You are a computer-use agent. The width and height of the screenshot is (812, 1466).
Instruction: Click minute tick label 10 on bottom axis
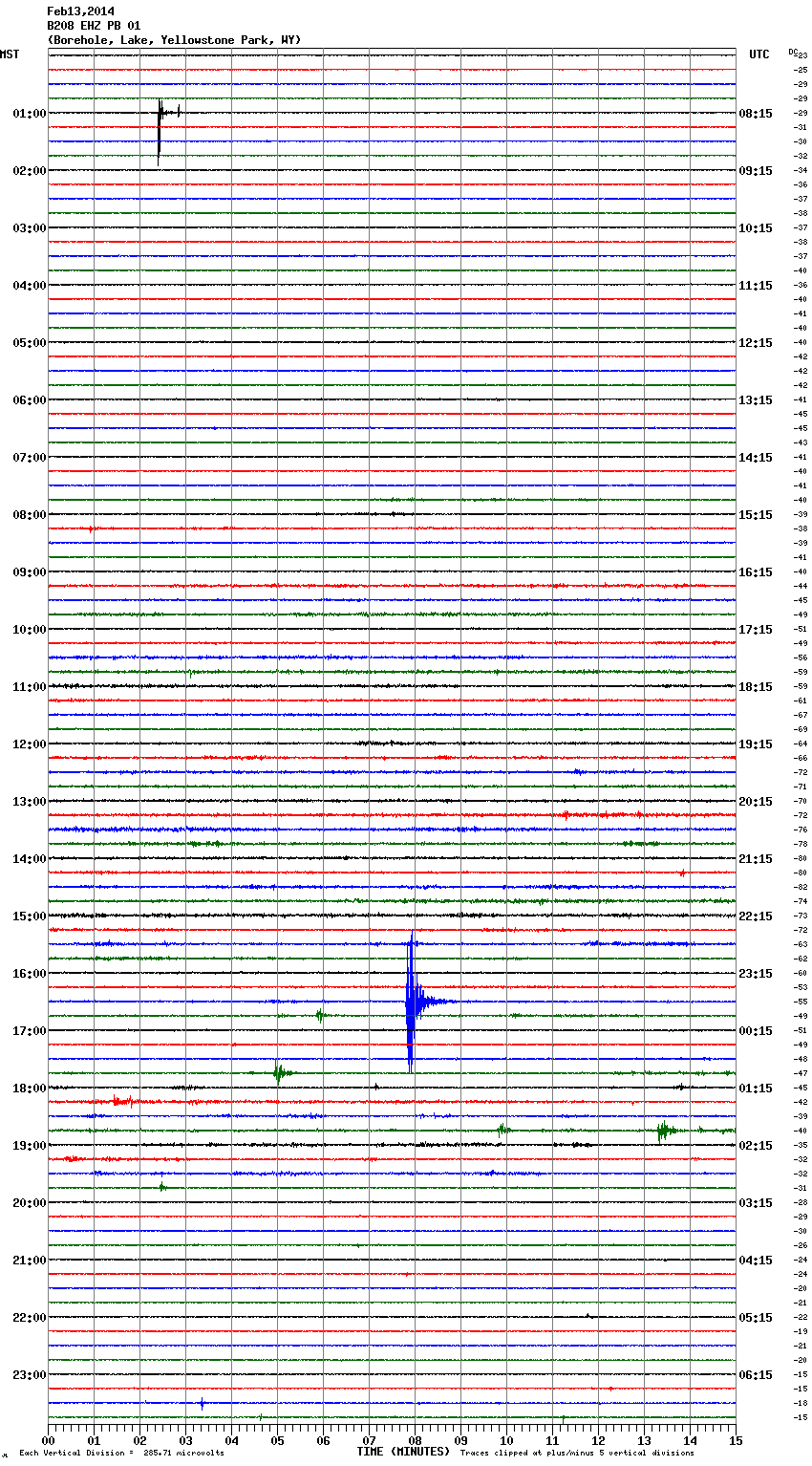point(506,1440)
